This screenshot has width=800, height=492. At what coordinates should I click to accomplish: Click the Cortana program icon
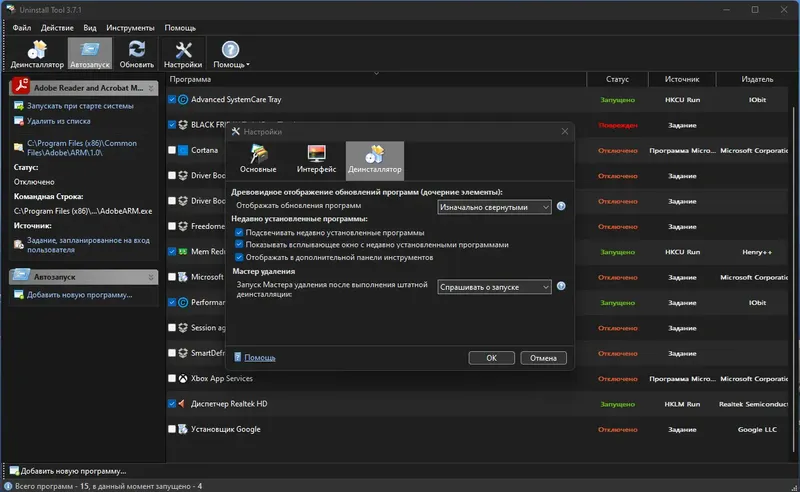click(x=183, y=150)
